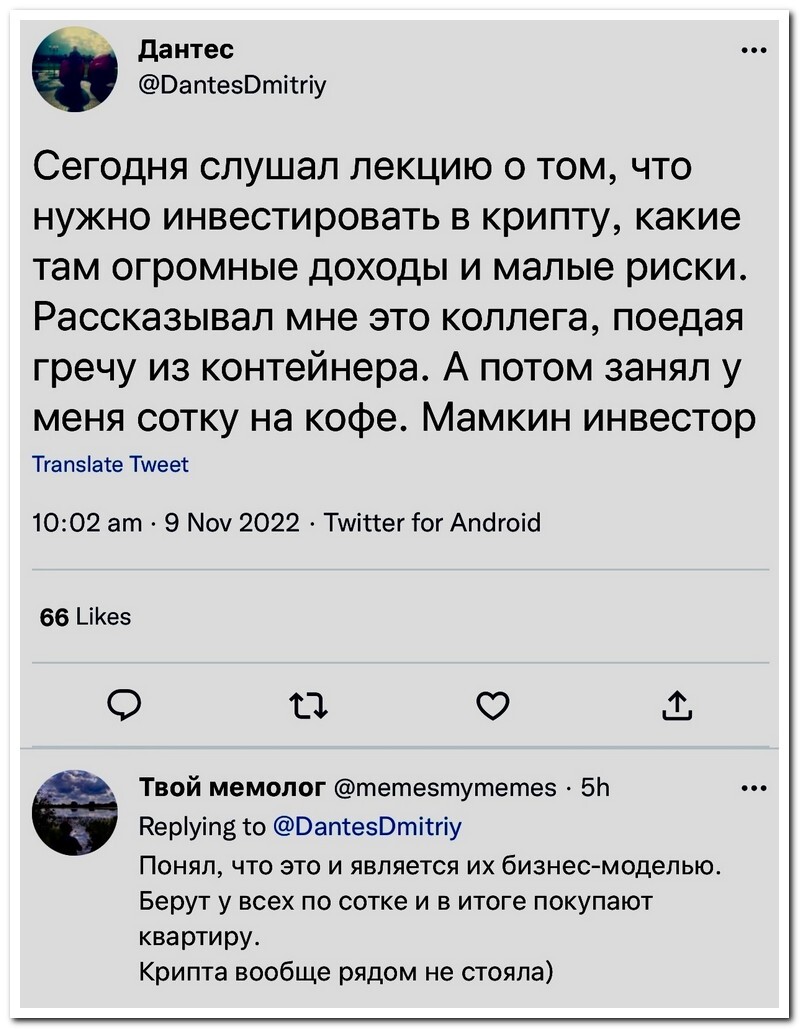Click the retweet arrows icon

pos(308,706)
